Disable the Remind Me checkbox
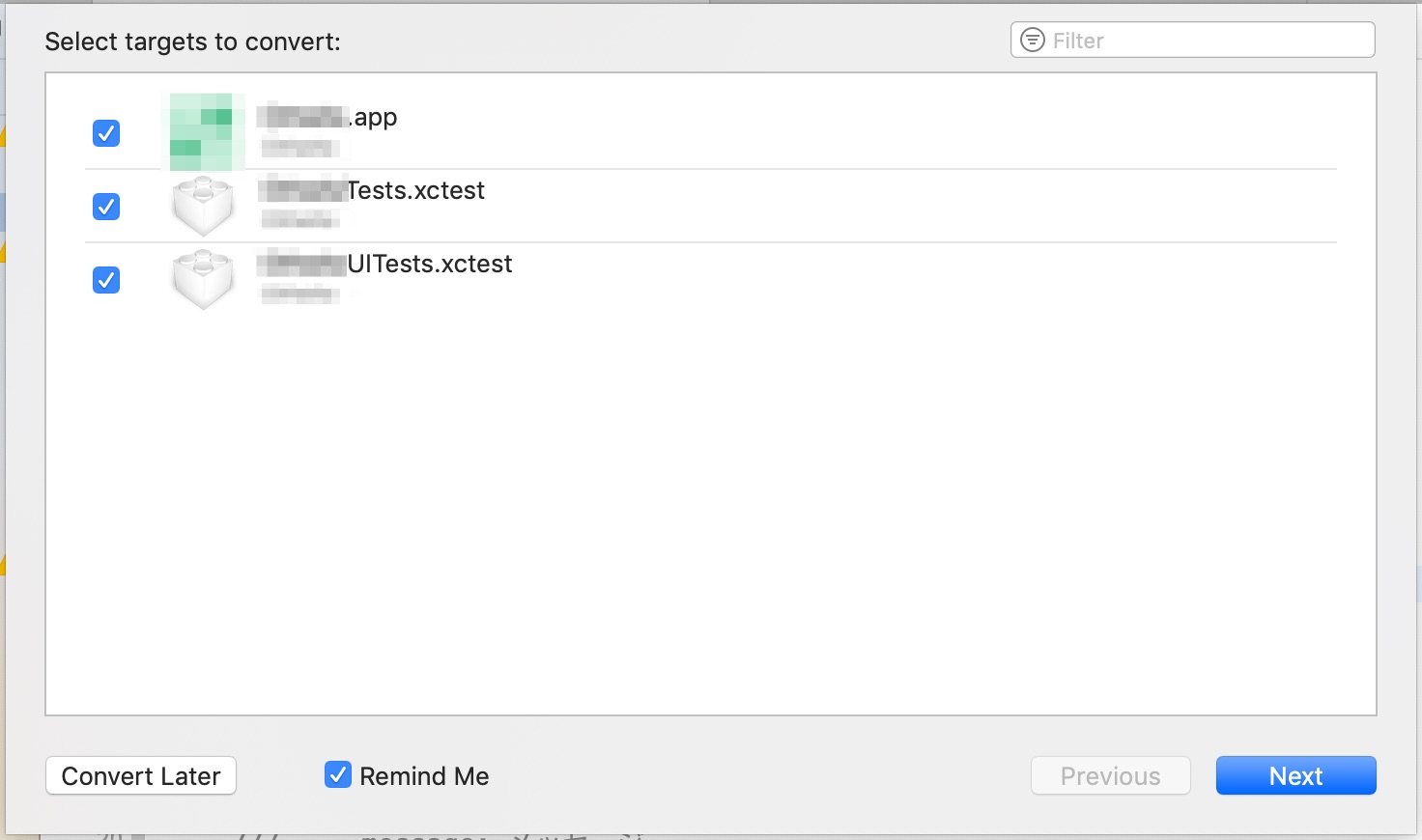Image resolution: width=1422 pixels, height=840 pixels. point(338,774)
